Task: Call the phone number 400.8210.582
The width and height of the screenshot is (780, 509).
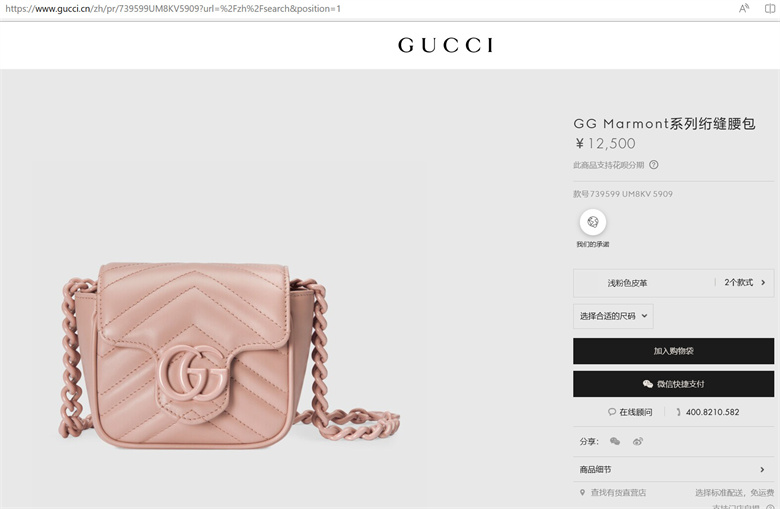Action: 712,412
